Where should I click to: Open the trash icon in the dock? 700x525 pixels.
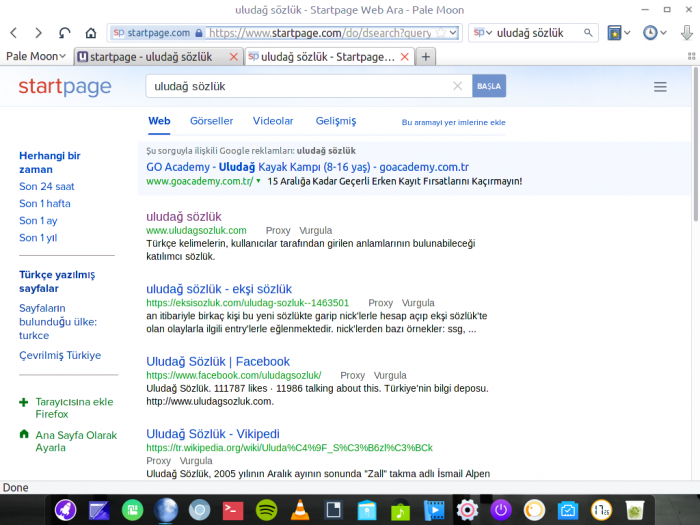[x=635, y=510]
